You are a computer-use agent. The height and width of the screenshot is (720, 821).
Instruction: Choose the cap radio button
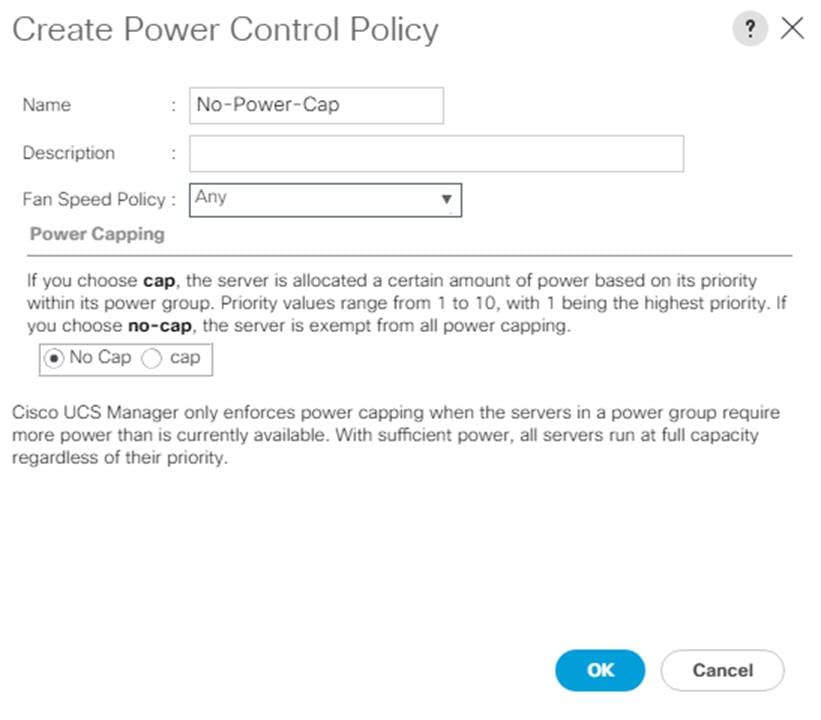tap(151, 359)
